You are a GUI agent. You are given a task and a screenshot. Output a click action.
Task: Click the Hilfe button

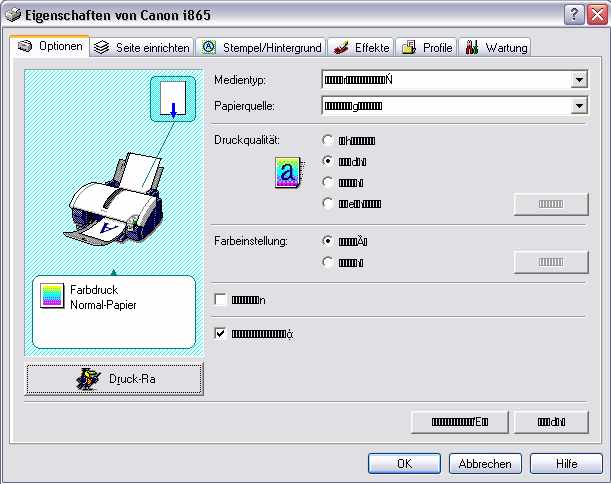(566, 464)
